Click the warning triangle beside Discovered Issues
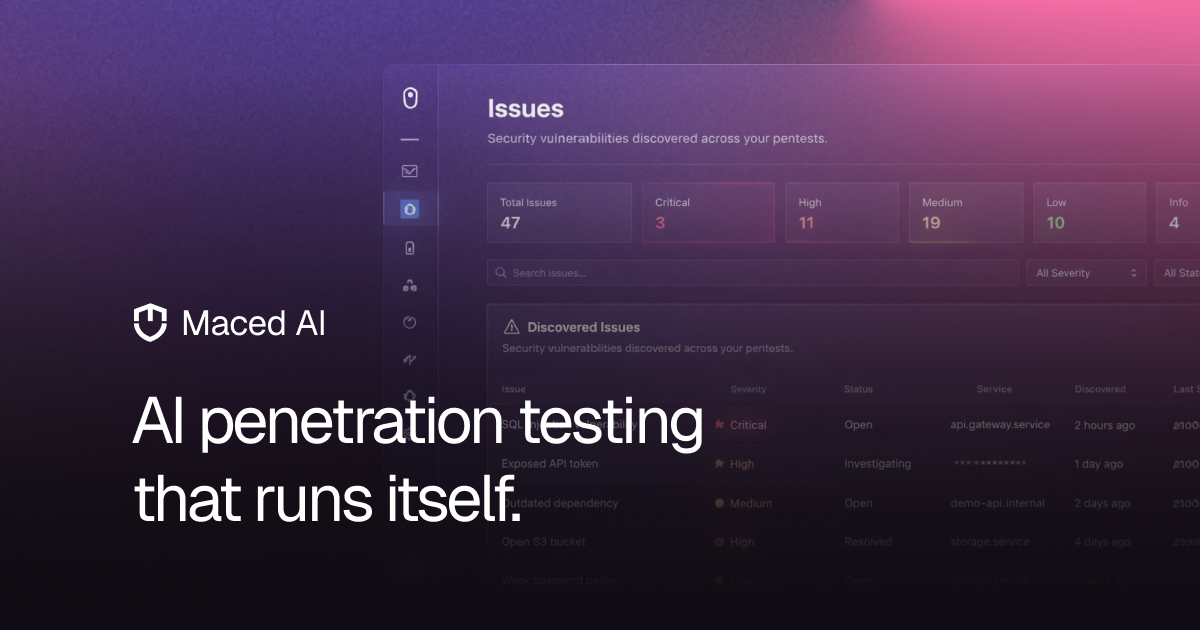 pyautogui.click(x=513, y=325)
